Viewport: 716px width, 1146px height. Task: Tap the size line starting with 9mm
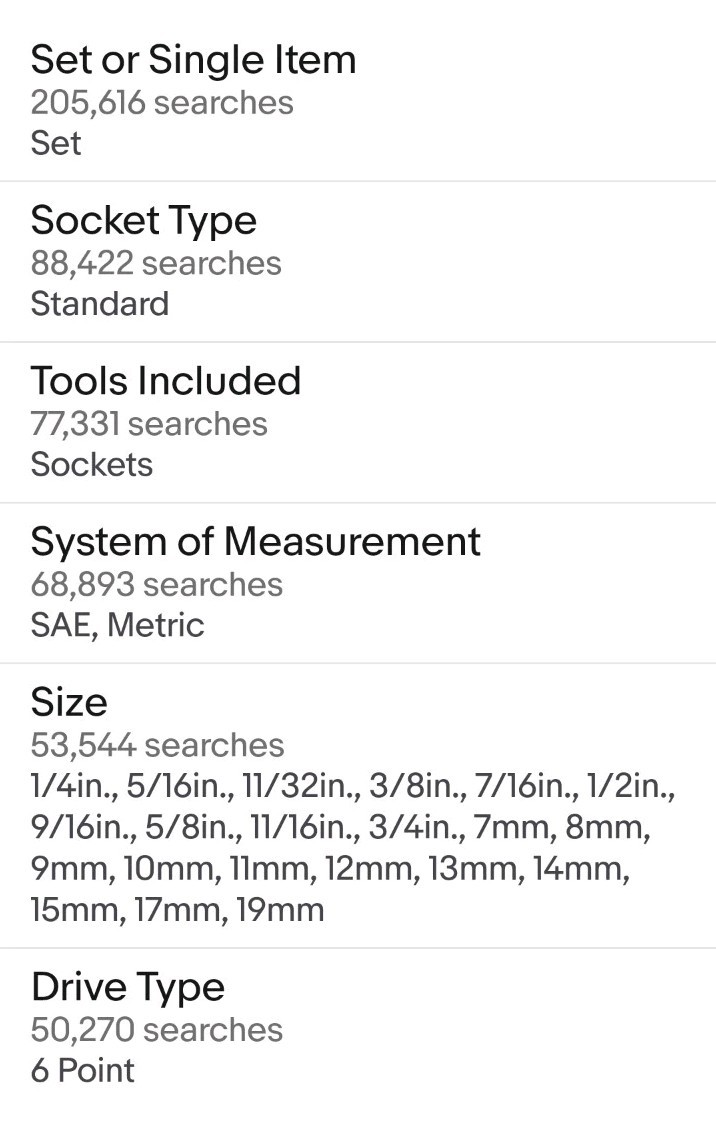coord(330,869)
